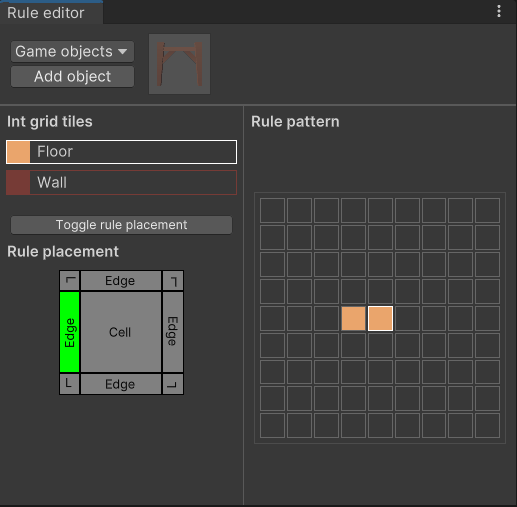Toggle the top Edge placement
This screenshot has height=507, width=517.
[121, 281]
